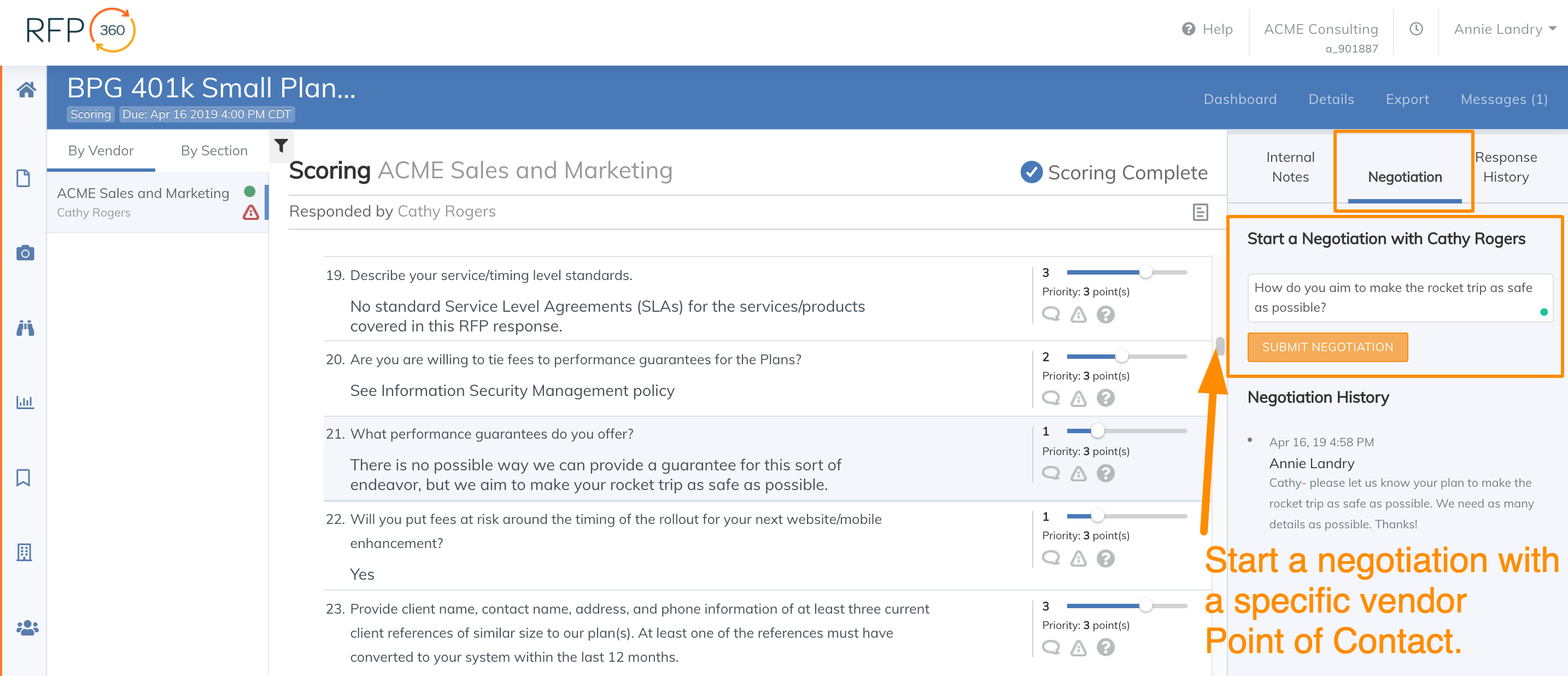
Task: Open the Messages (1) link
Action: coord(1503,100)
